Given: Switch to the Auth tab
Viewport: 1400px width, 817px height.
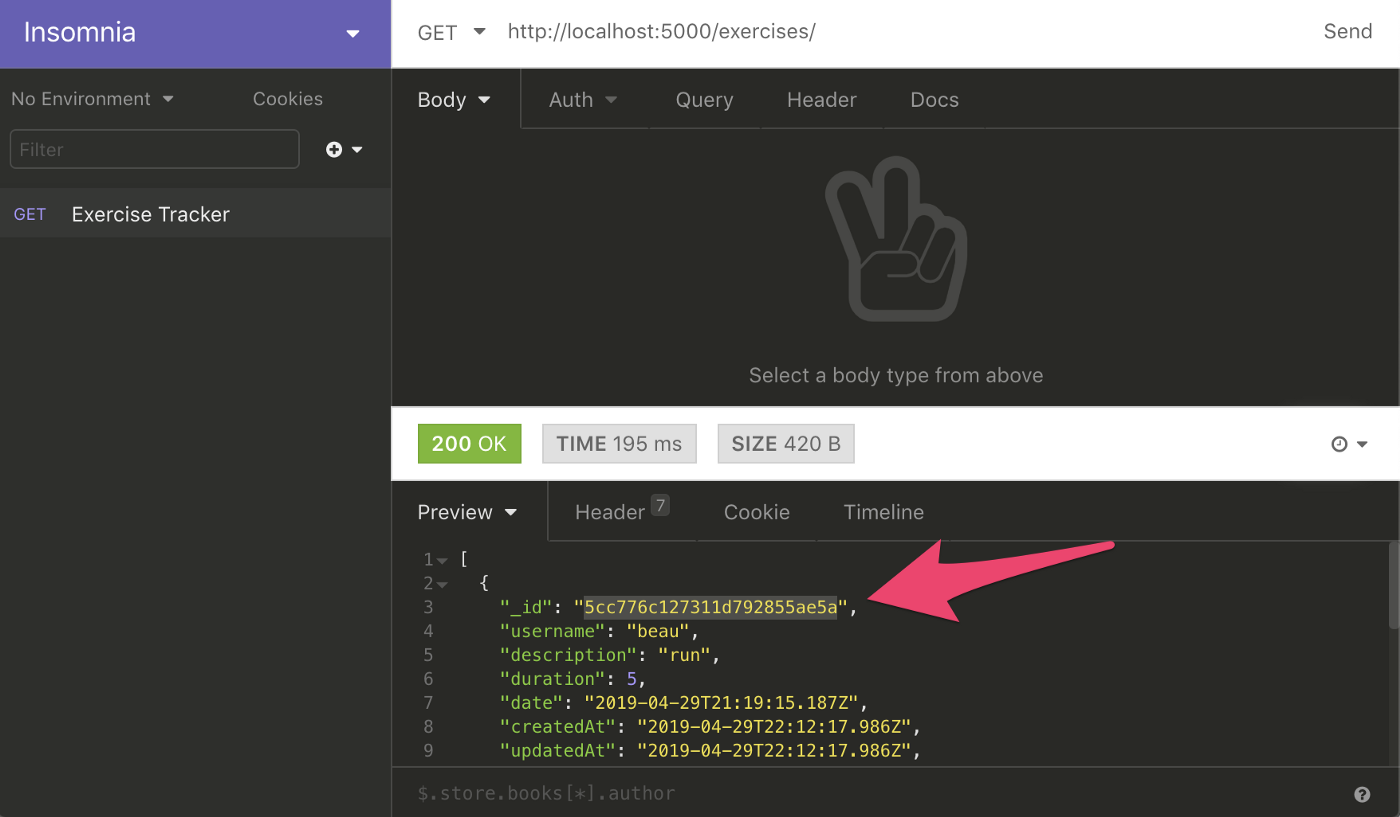Looking at the screenshot, I should [x=583, y=100].
